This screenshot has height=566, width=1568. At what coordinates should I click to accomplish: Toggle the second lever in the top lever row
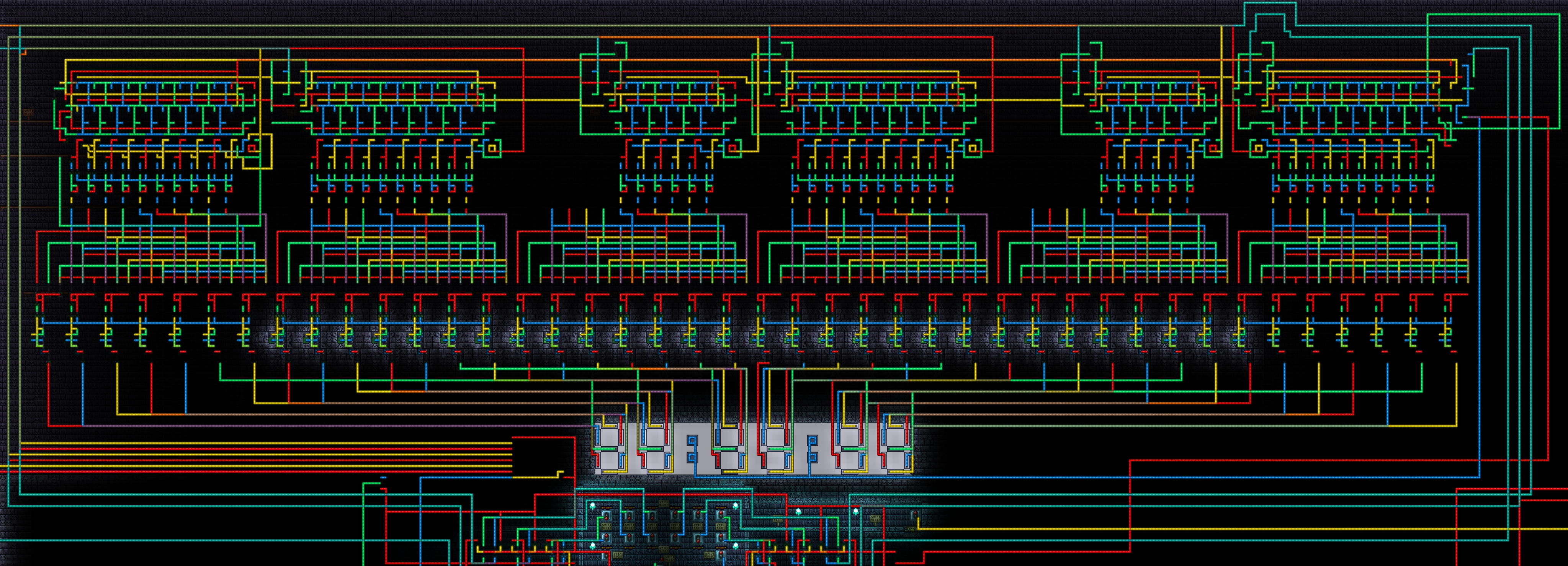point(629,515)
